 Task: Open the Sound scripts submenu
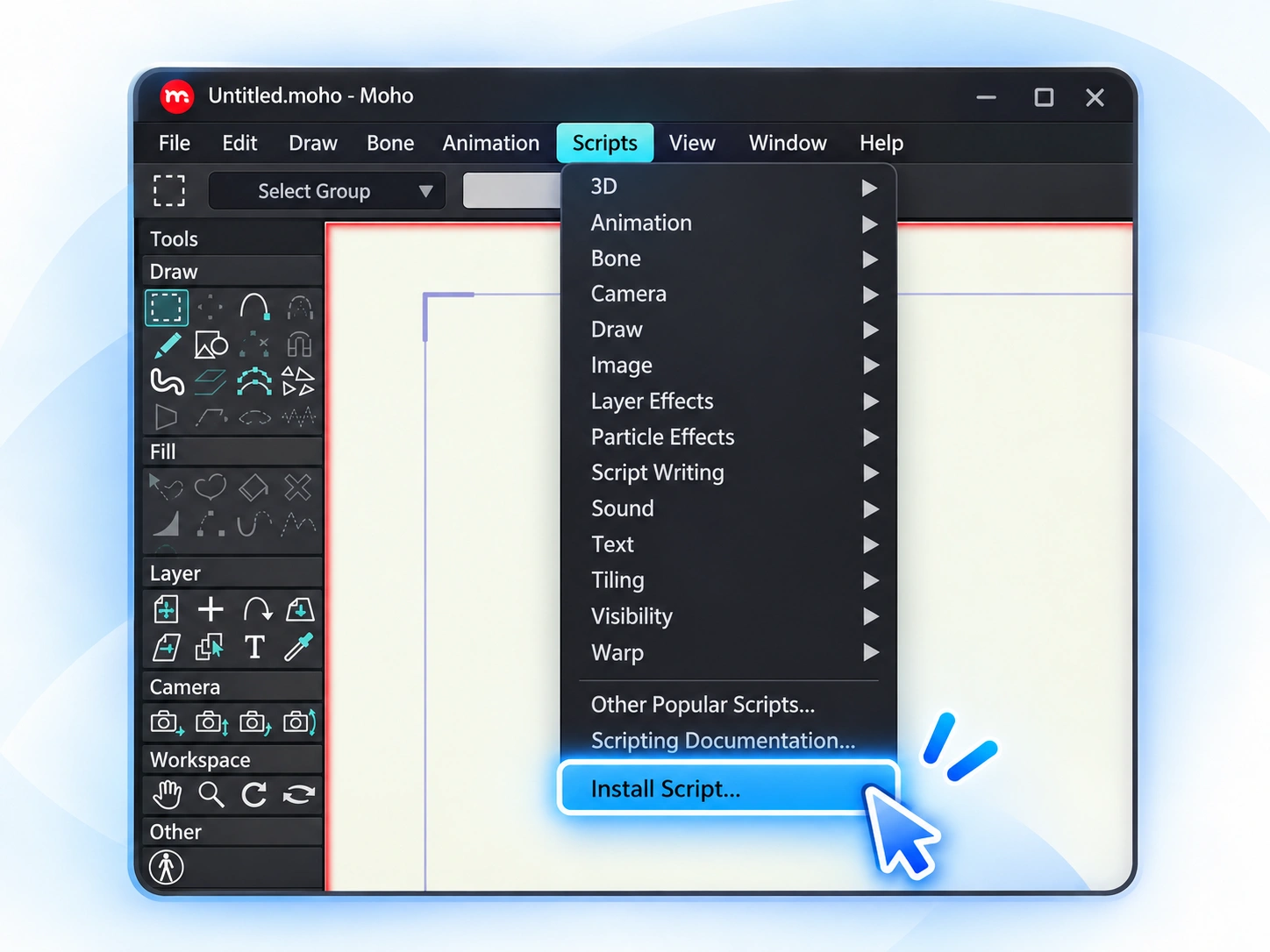point(729,508)
